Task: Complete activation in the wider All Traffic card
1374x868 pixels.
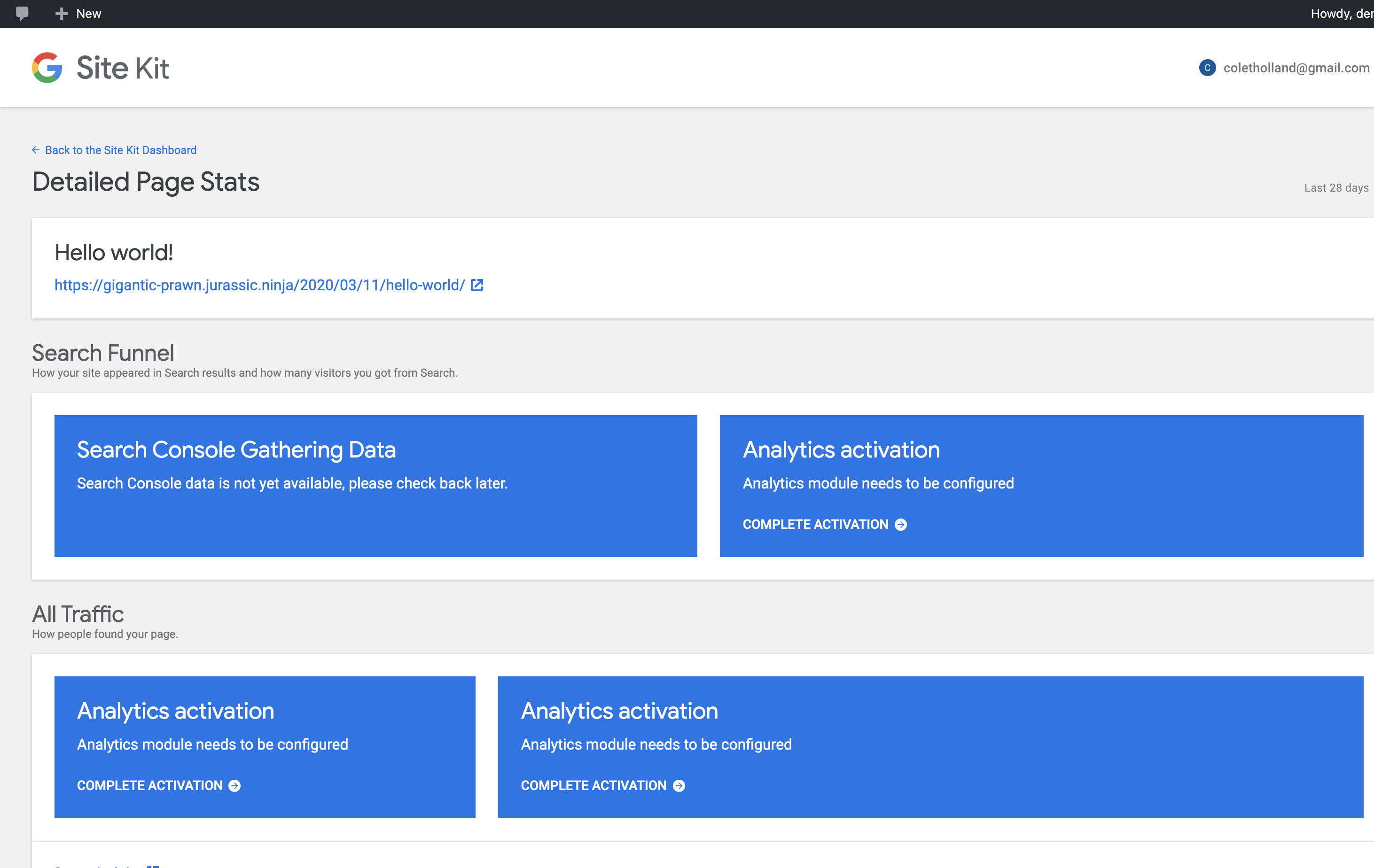Action: pos(602,785)
